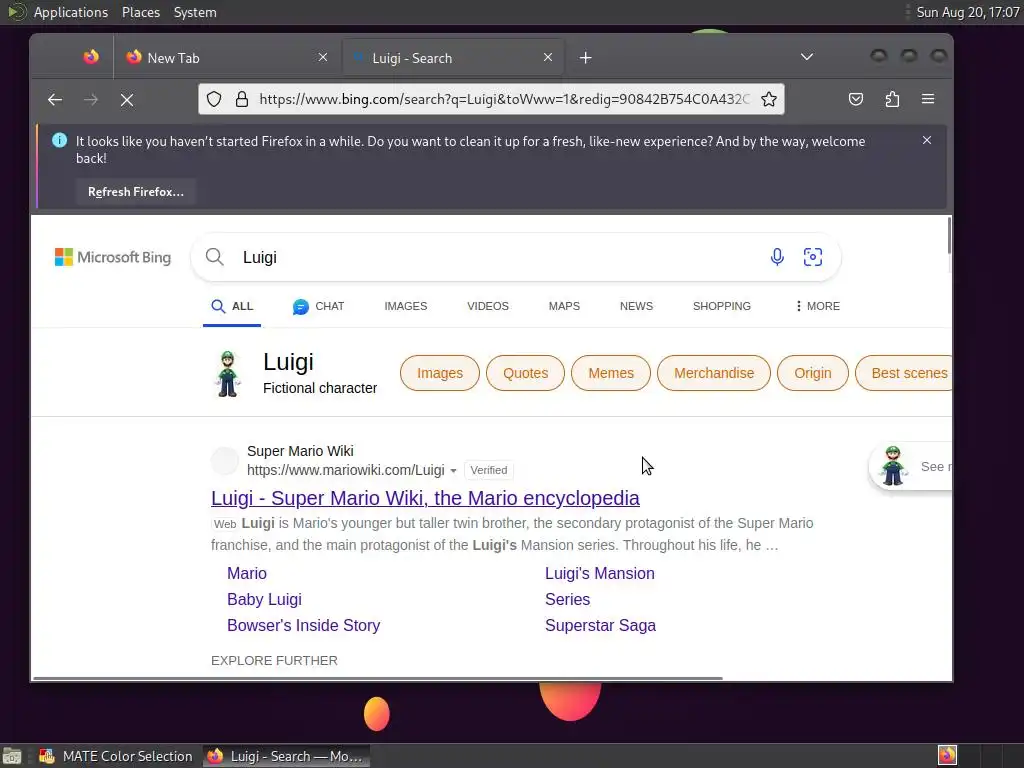Open visual search camera icon
Image resolution: width=1024 pixels, height=768 pixels.
(x=812, y=257)
